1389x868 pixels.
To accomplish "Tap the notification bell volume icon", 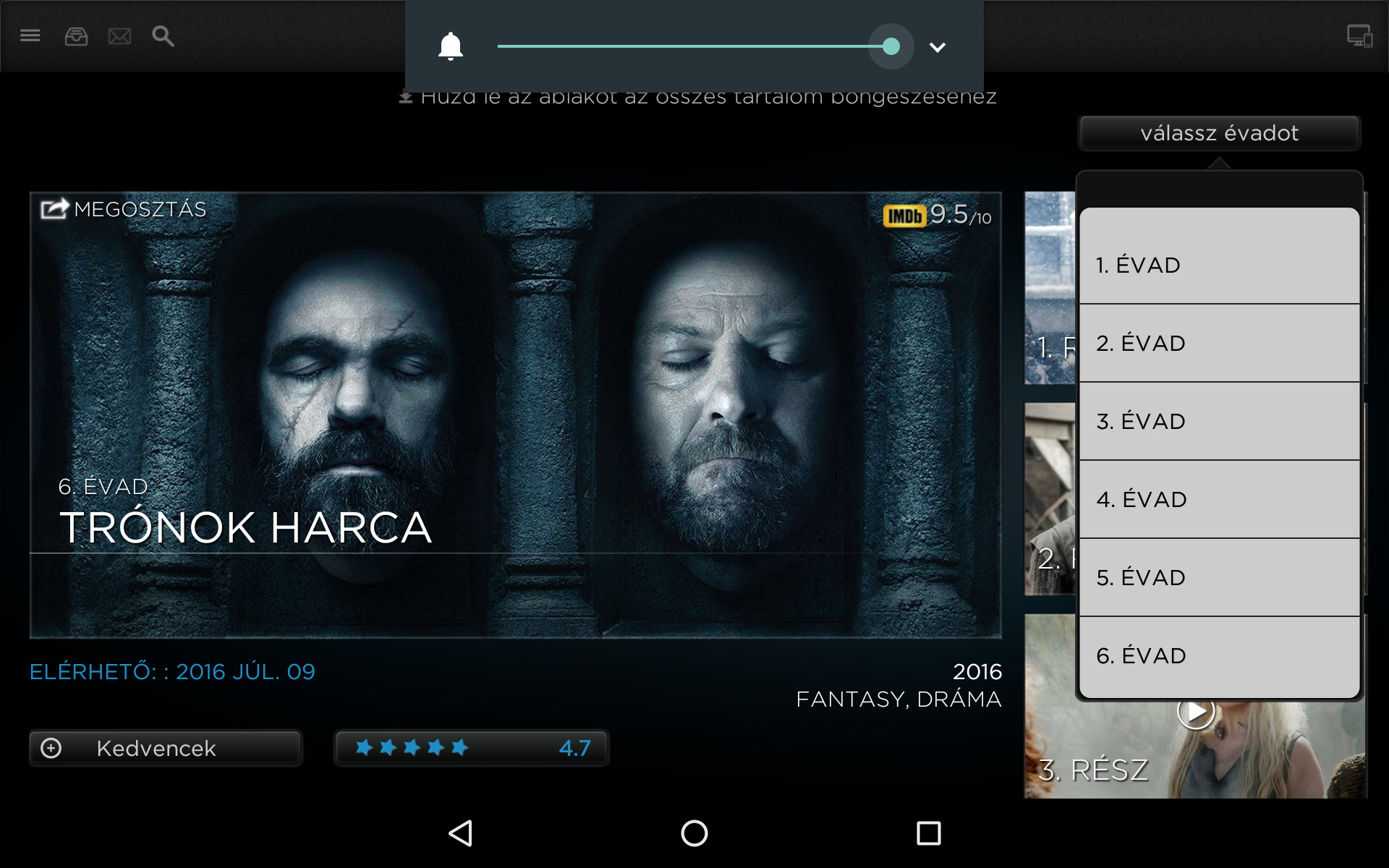I will coord(450,47).
